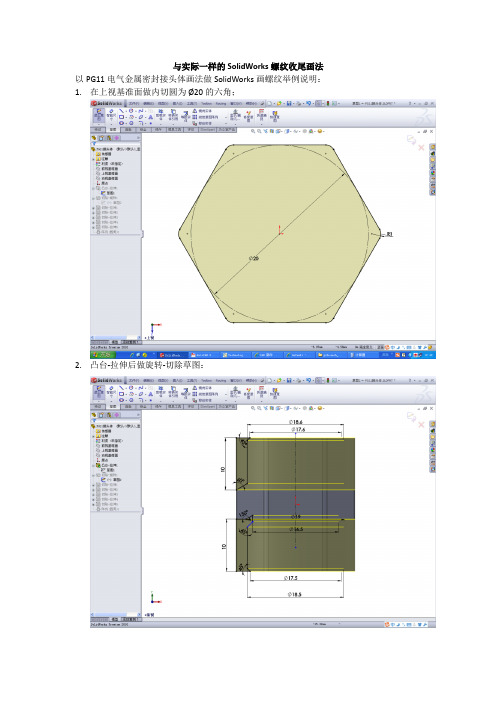Screen dimensions: 496x702
Task: Expand first plus node in lower feature tree
Action: click(x=93, y=436)
